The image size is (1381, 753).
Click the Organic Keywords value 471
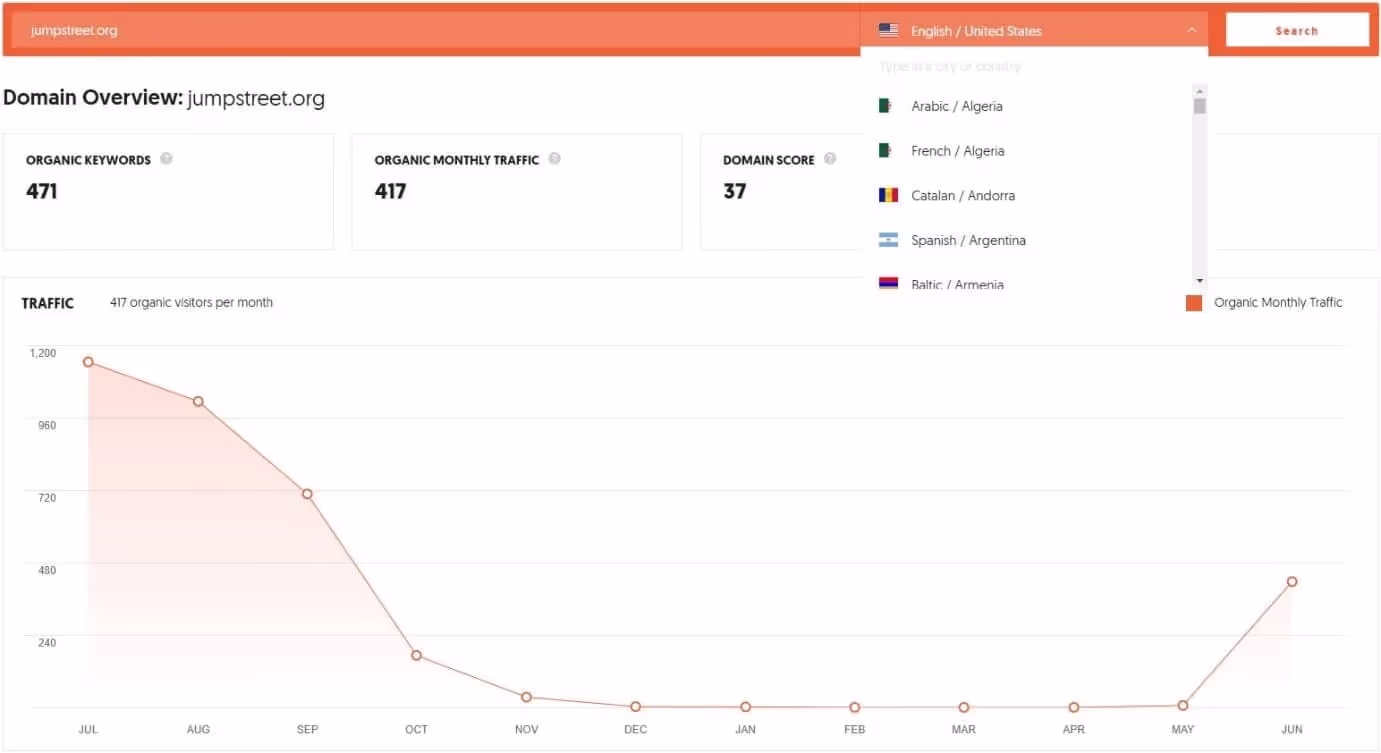(42, 191)
